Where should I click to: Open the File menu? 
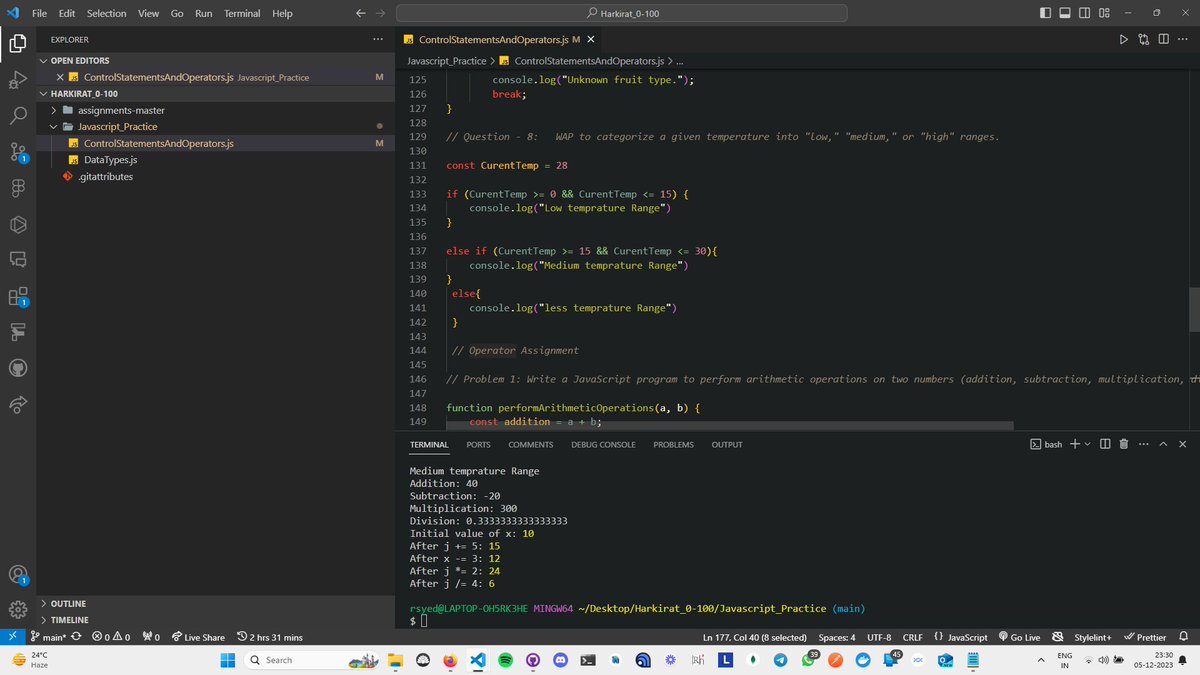[x=39, y=13]
